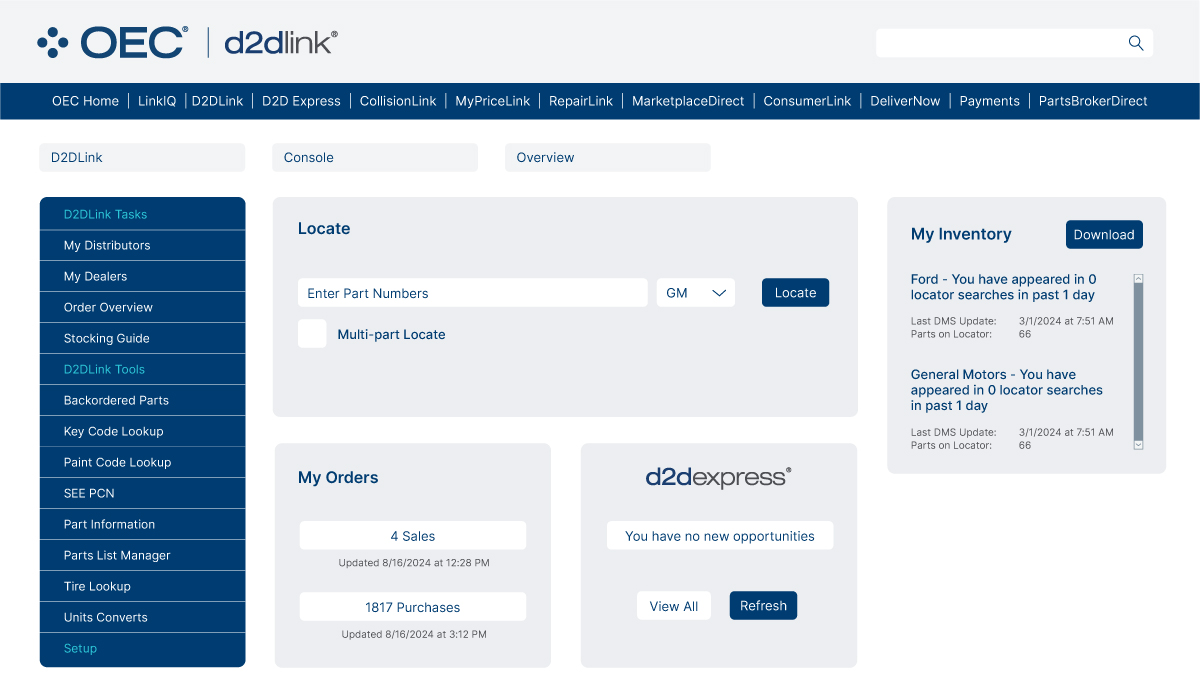Click 'You have no new opportunities' message
This screenshot has width=1200, height=700.
tap(720, 536)
